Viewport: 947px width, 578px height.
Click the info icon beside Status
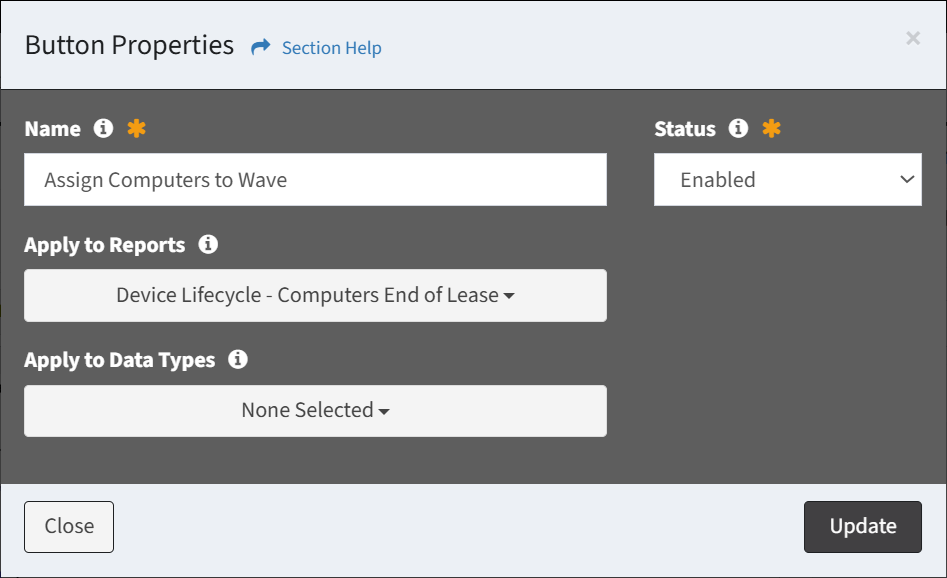[x=738, y=128]
